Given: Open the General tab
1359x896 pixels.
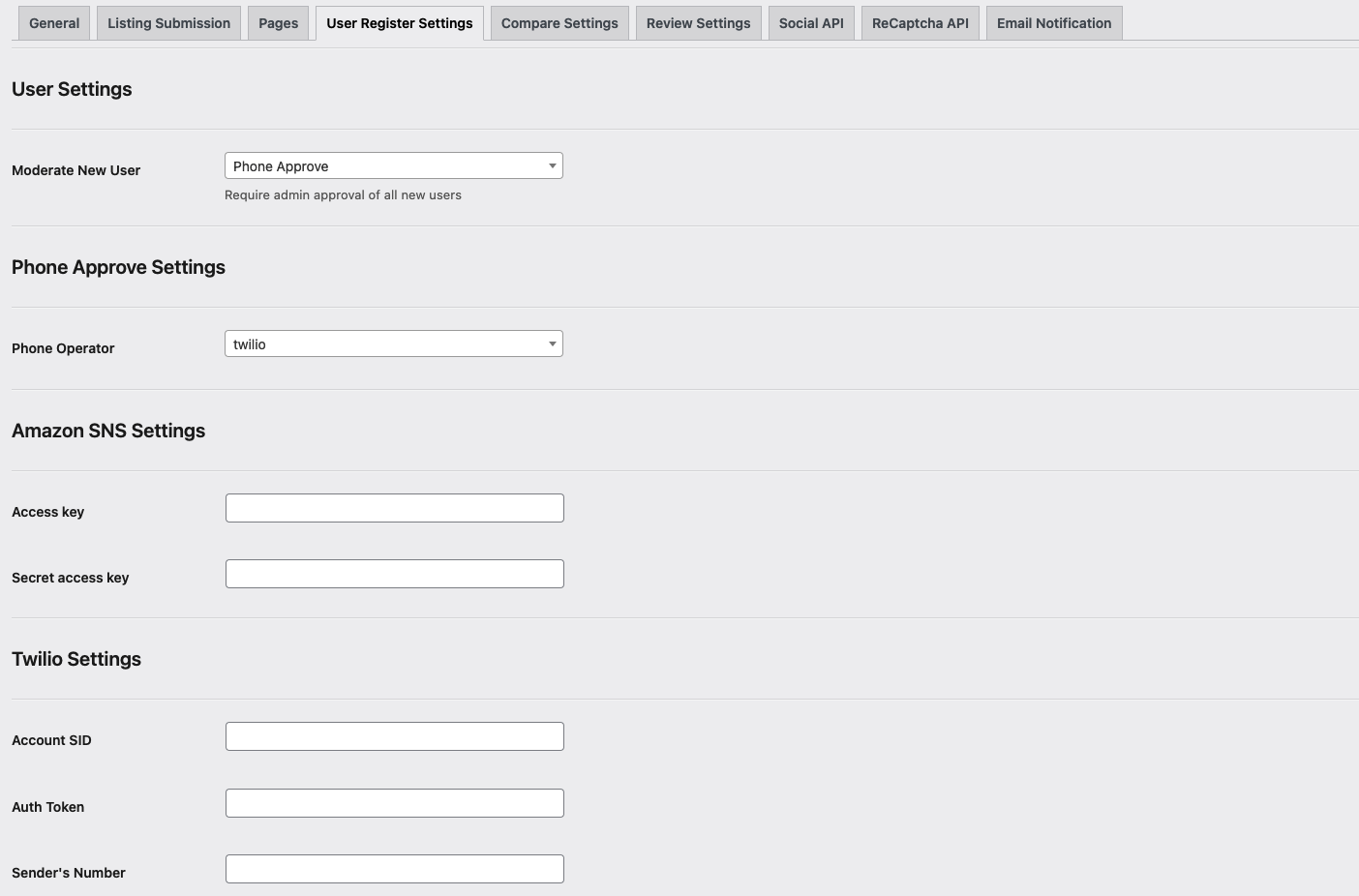Looking at the screenshot, I should pos(54,23).
